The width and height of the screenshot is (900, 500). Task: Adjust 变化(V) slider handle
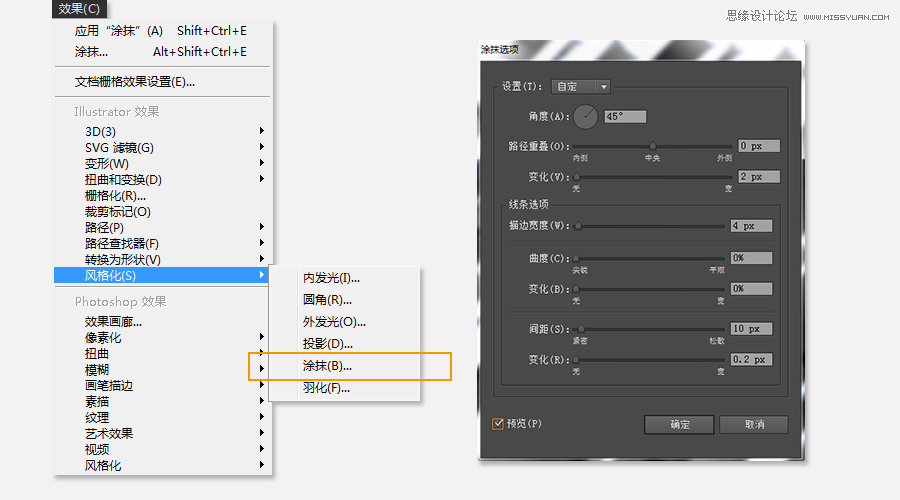576,177
